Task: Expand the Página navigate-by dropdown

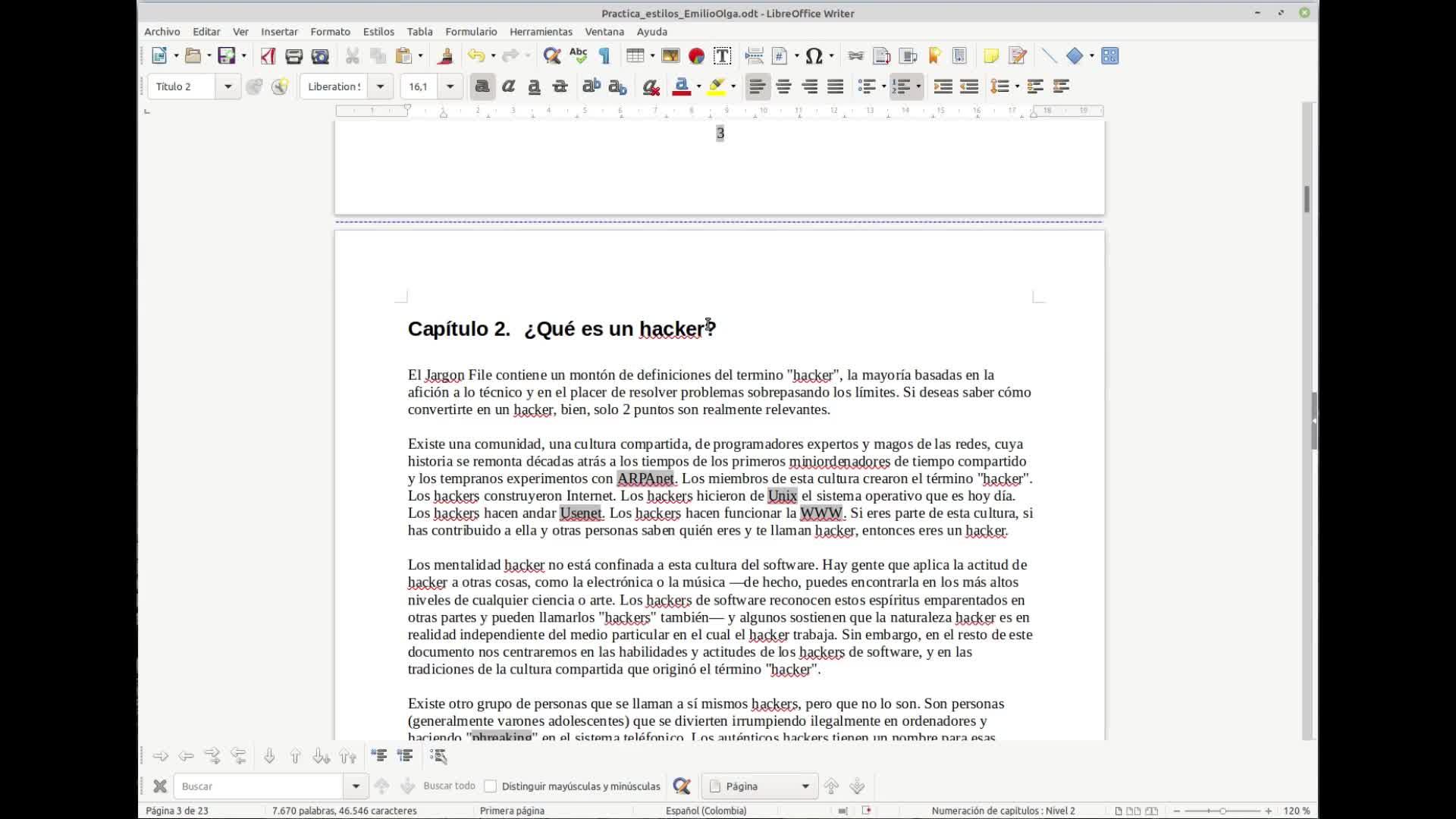Action: tap(805, 786)
